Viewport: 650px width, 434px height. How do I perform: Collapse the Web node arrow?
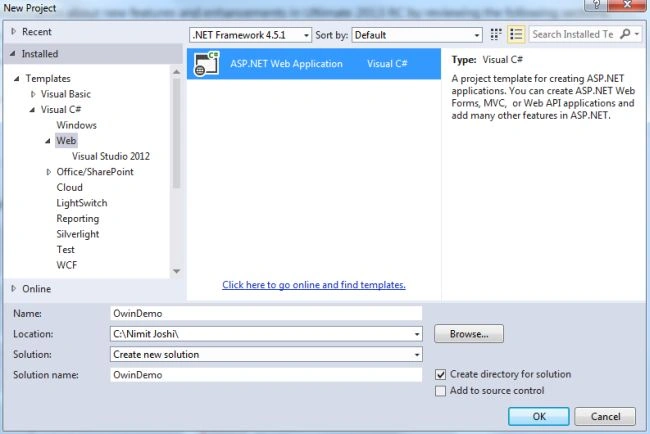[48, 141]
